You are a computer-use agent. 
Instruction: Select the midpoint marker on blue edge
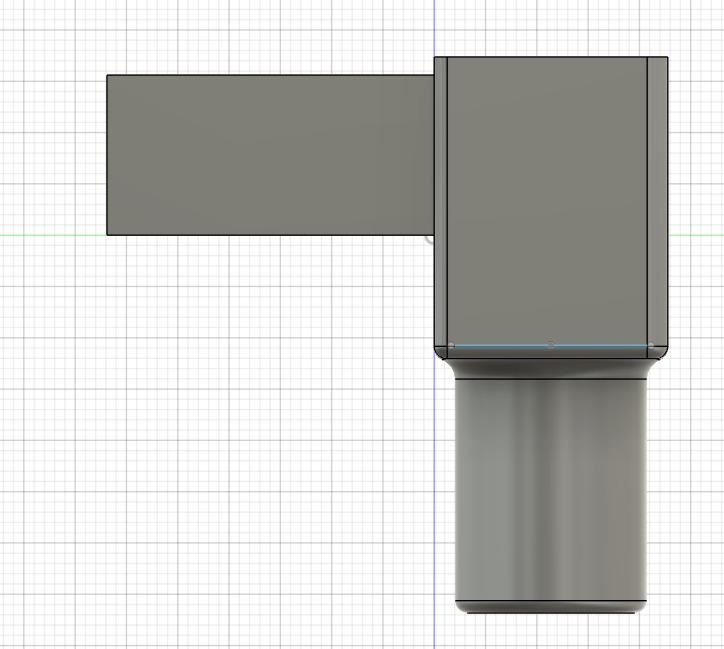tap(551, 345)
